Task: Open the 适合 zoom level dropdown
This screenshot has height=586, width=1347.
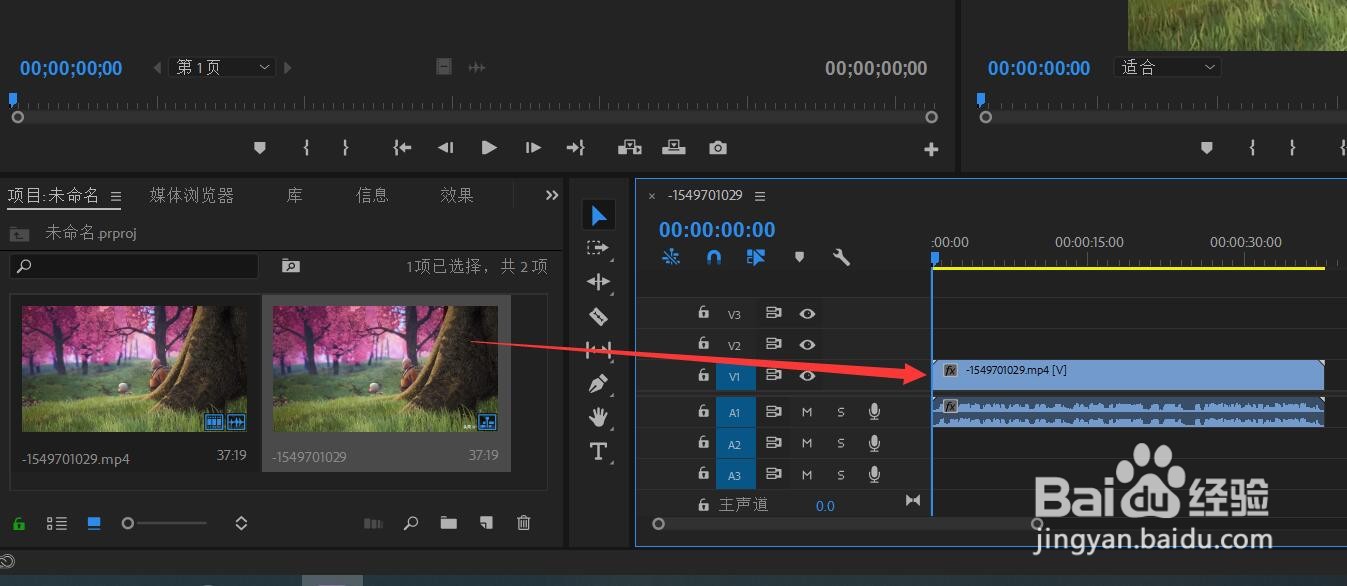Action: point(1167,67)
